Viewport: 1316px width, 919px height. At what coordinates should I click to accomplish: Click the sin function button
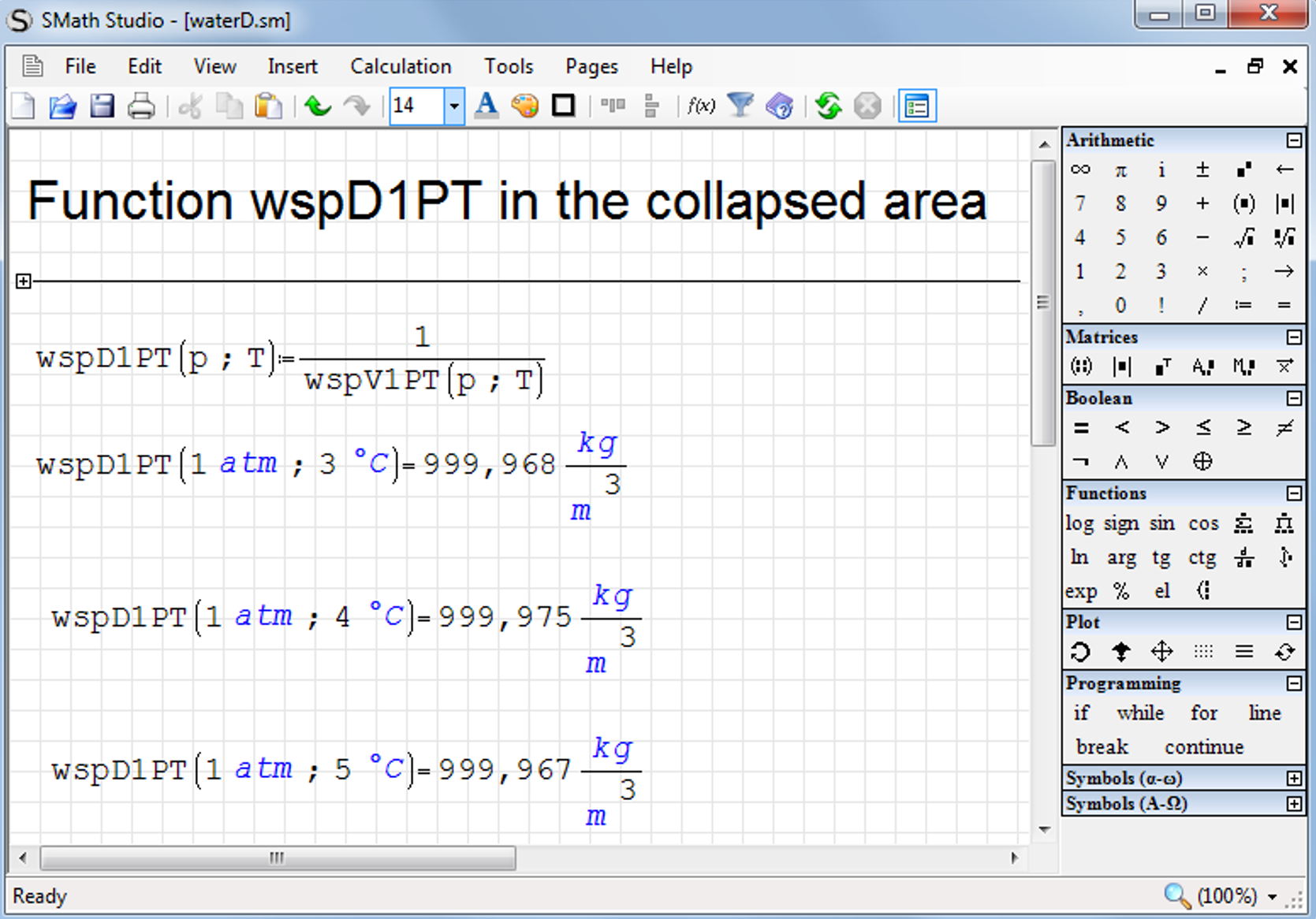pyautogui.click(x=1162, y=523)
